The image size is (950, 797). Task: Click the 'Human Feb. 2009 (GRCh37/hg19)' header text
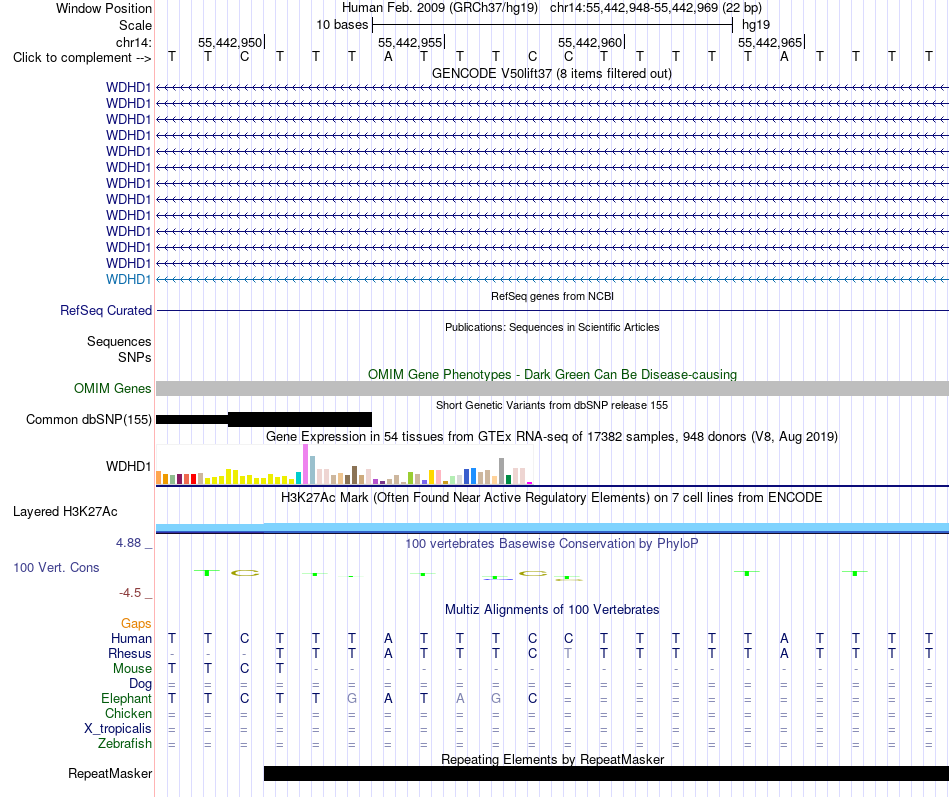coord(441,8)
